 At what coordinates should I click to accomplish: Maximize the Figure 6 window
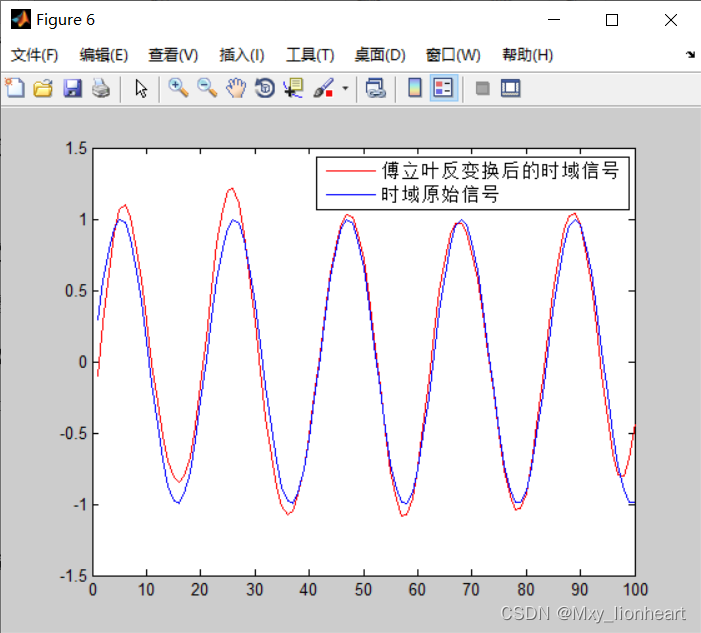[612, 20]
